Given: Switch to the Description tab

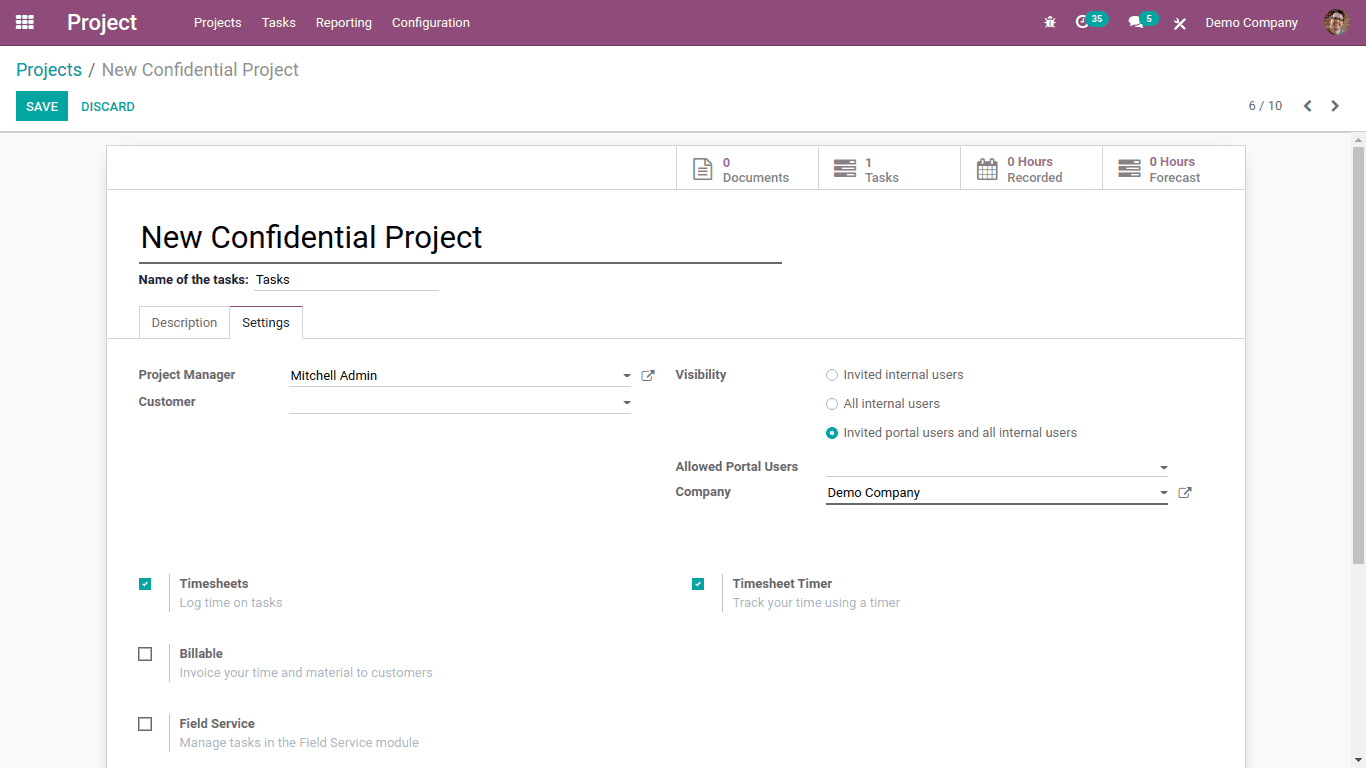Looking at the screenshot, I should 184,323.
